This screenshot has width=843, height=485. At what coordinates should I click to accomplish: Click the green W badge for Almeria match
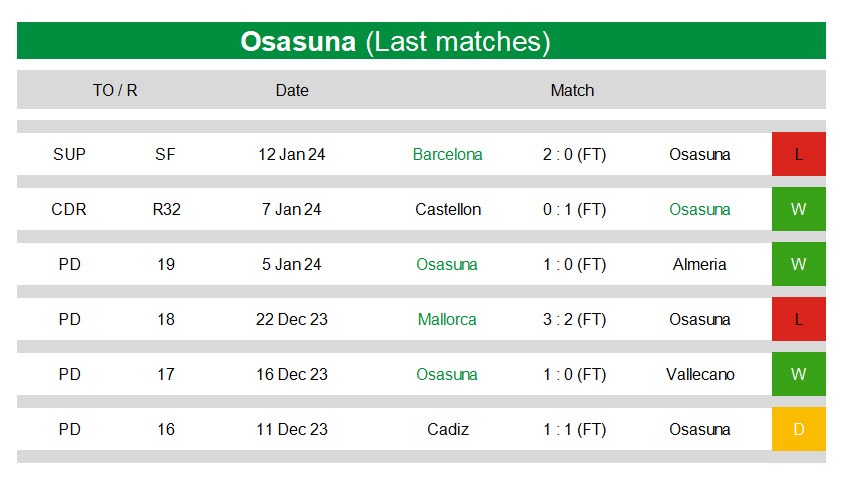(798, 264)
